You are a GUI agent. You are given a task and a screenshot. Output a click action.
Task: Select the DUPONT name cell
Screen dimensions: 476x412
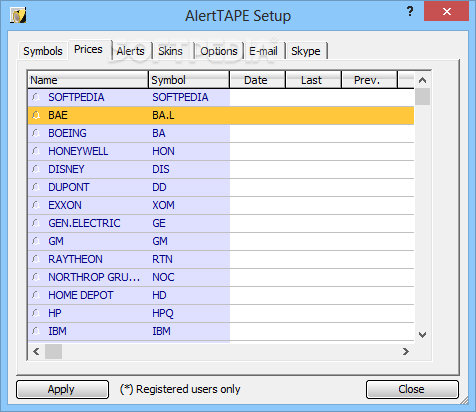point(88,187)
